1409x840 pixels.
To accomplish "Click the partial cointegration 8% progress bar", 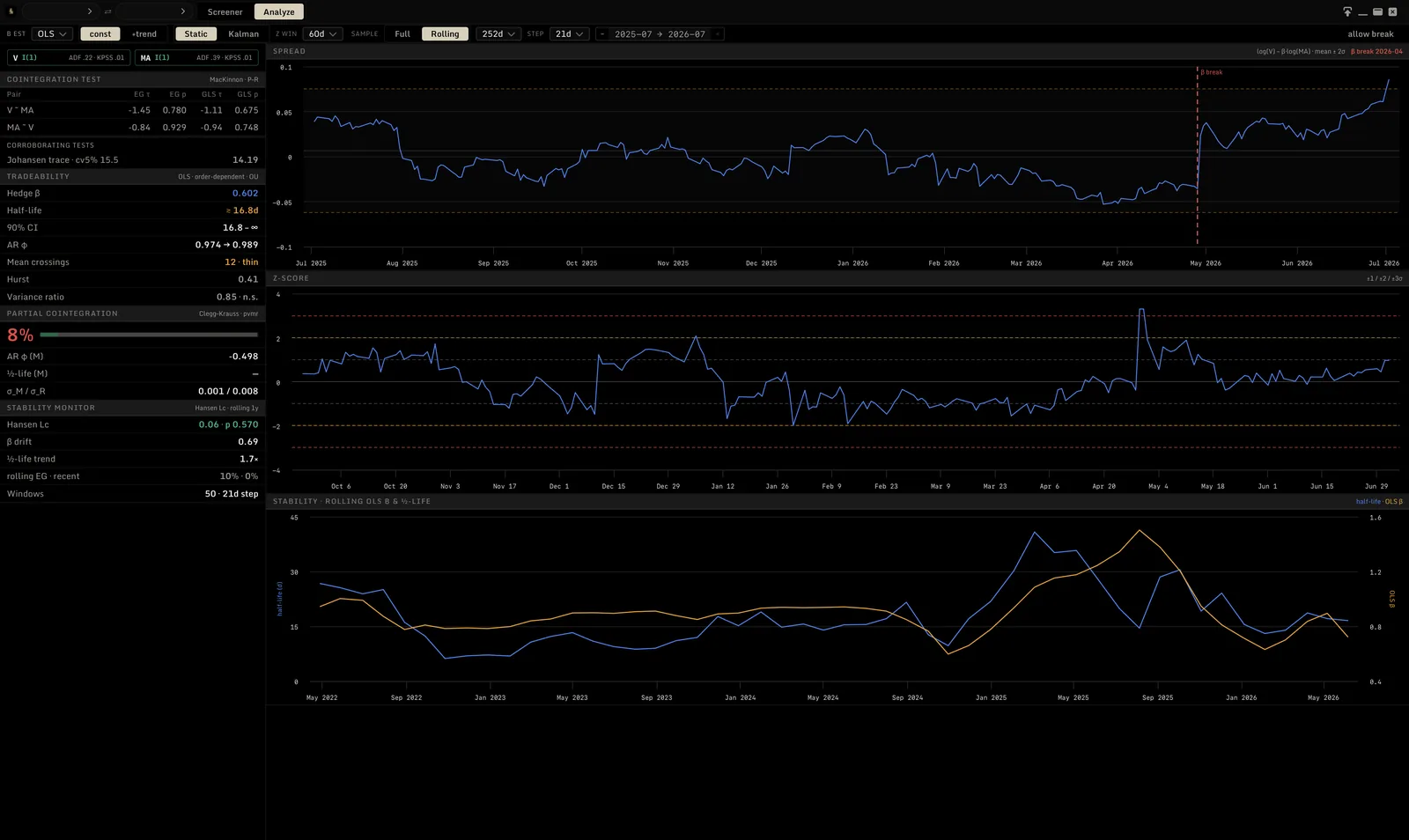I will (149, 335).
